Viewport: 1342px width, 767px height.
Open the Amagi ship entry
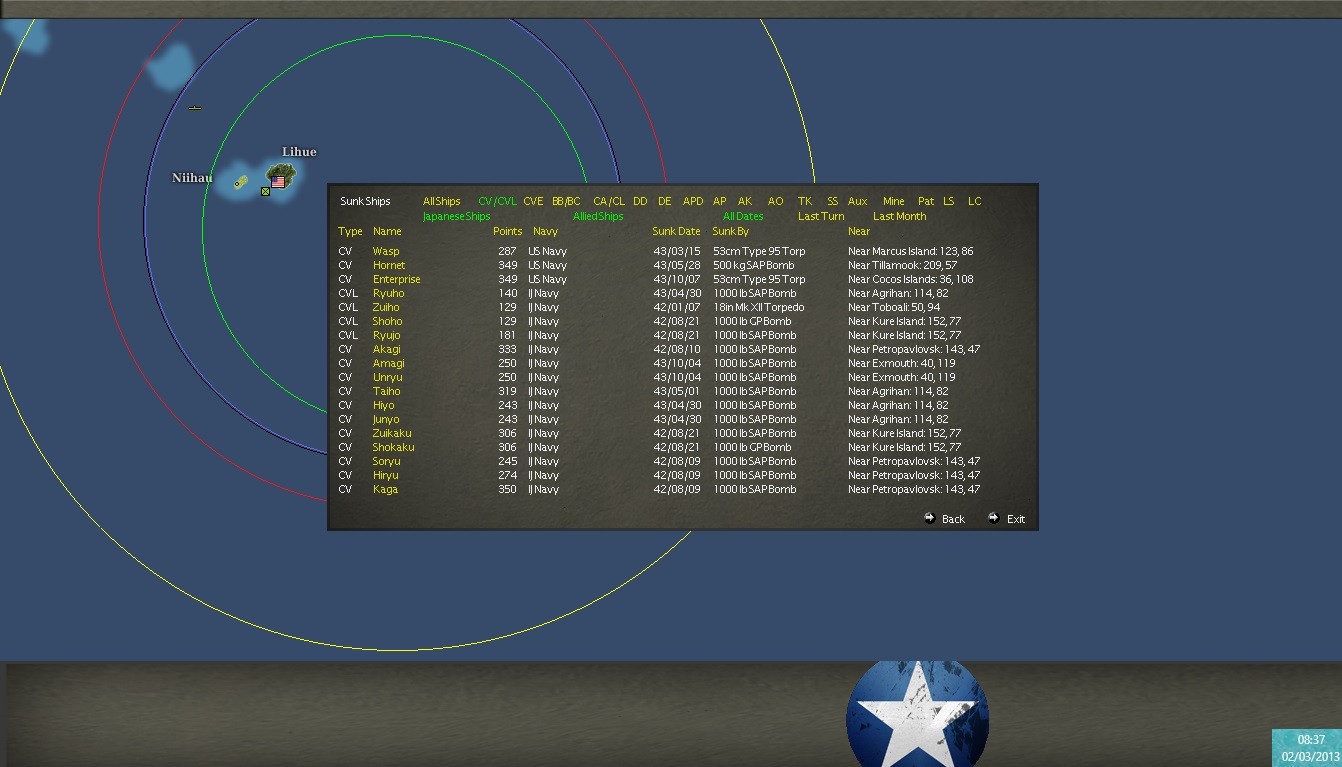click(389, 363)
